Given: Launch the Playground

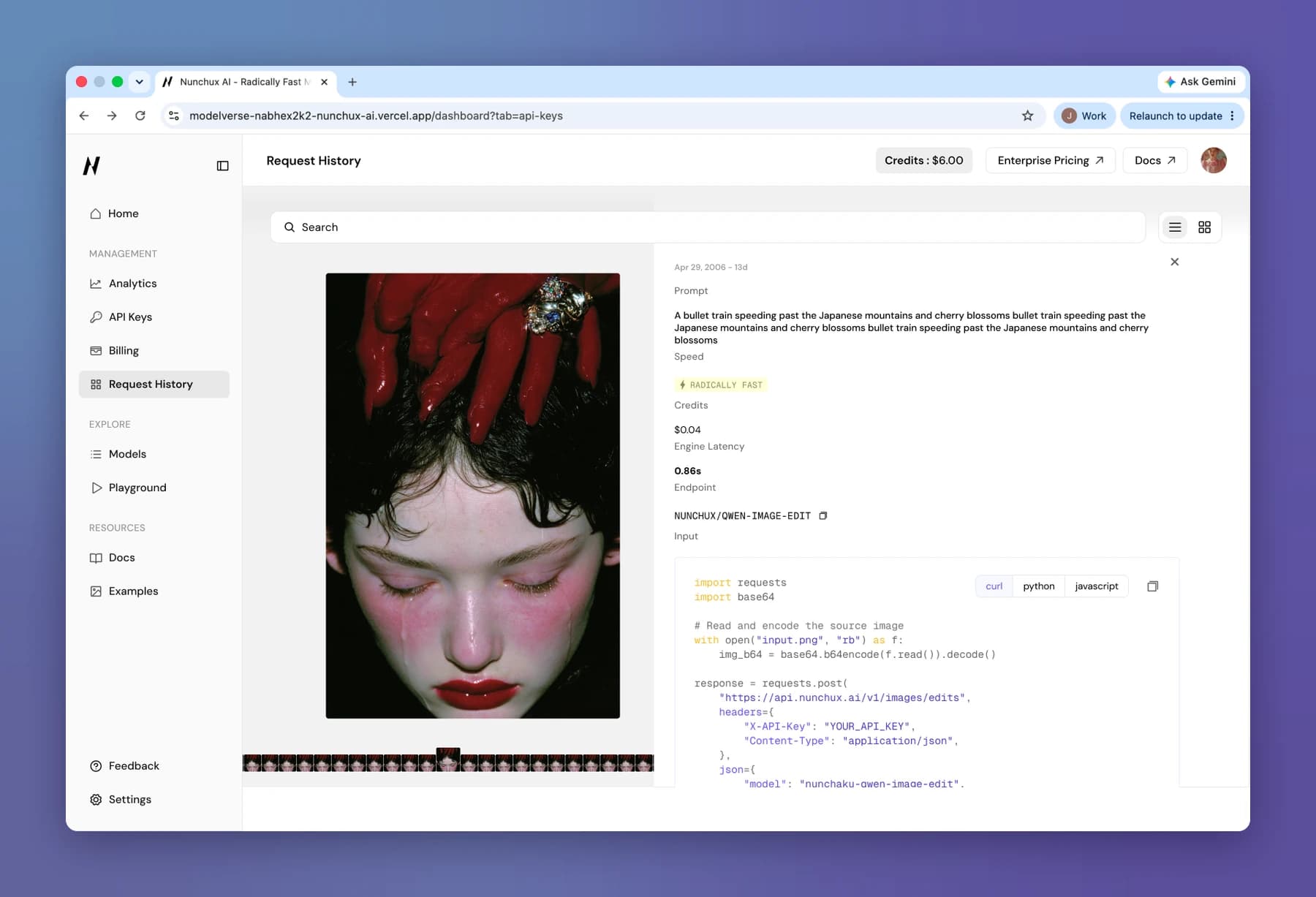Looking at the screenshot, I should tap(154, 488).
